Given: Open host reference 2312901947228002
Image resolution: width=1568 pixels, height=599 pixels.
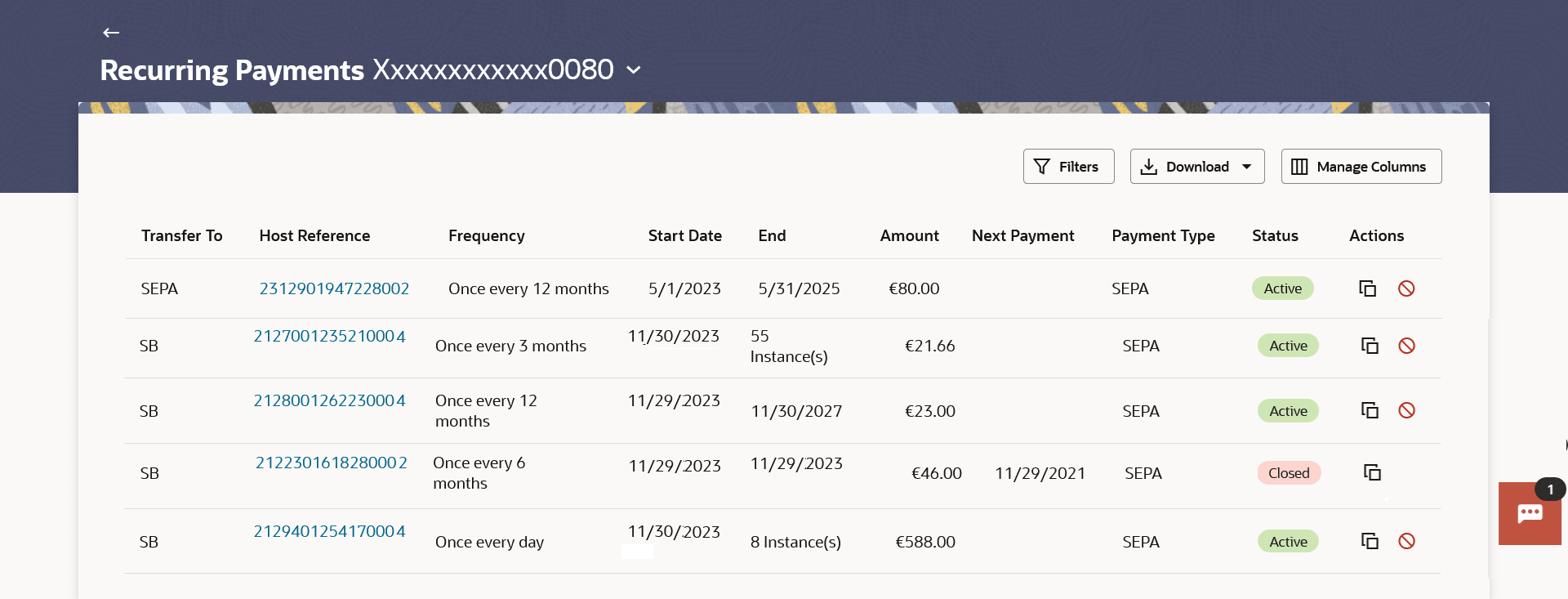Looking at the screenshot, I should coord(334,288).
